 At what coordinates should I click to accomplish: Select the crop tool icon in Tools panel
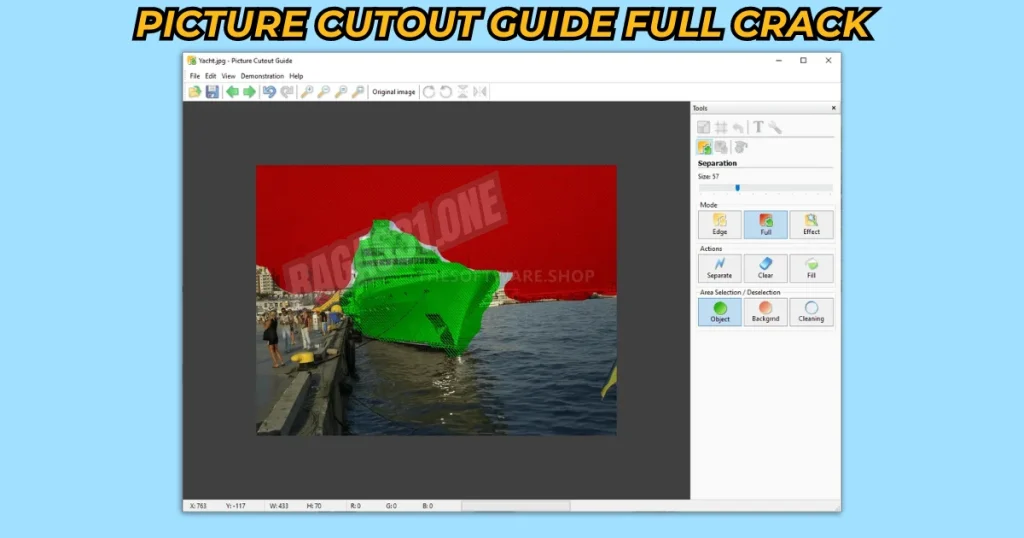(703, 127)
